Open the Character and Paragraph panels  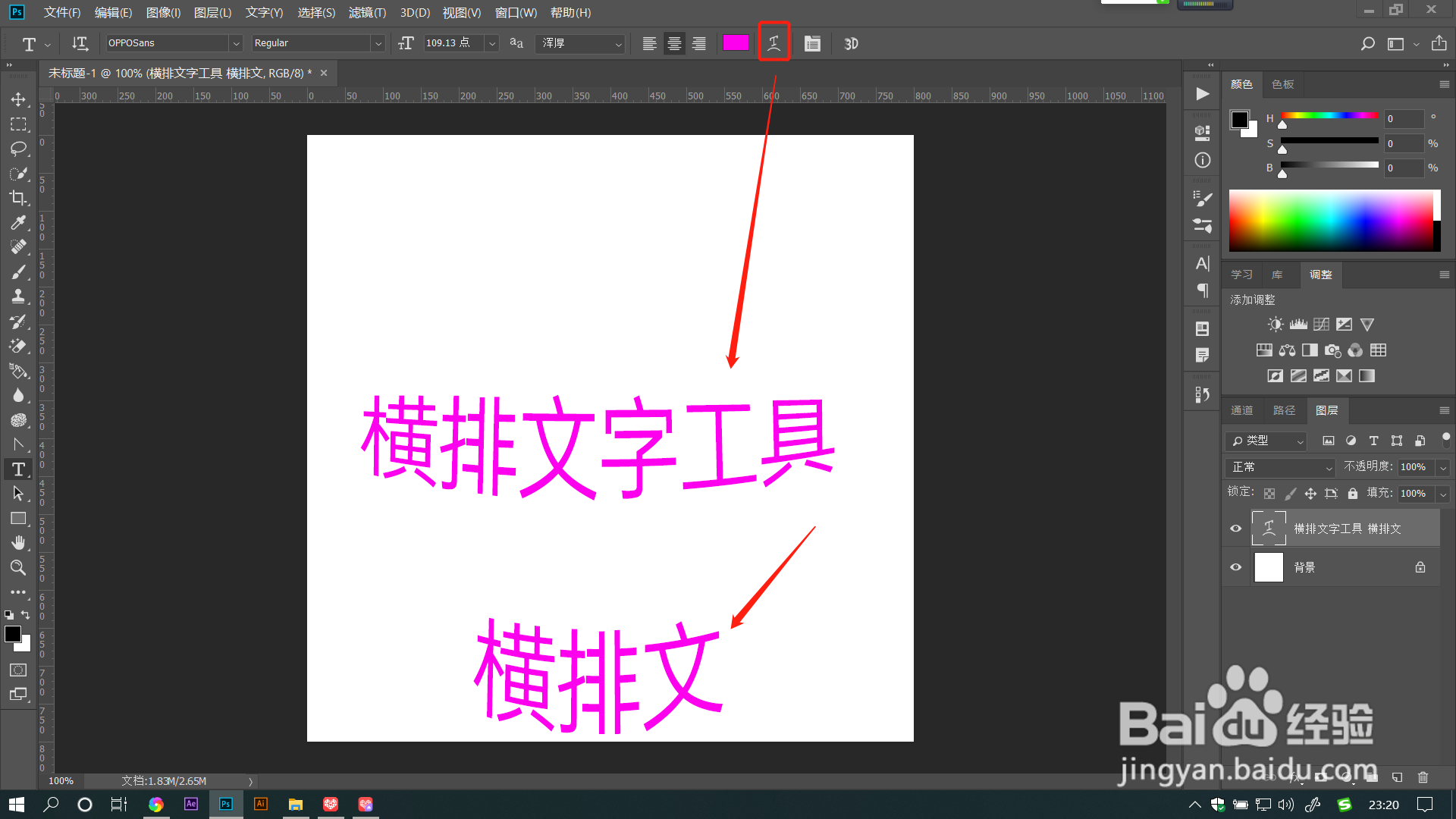[812, 43]
